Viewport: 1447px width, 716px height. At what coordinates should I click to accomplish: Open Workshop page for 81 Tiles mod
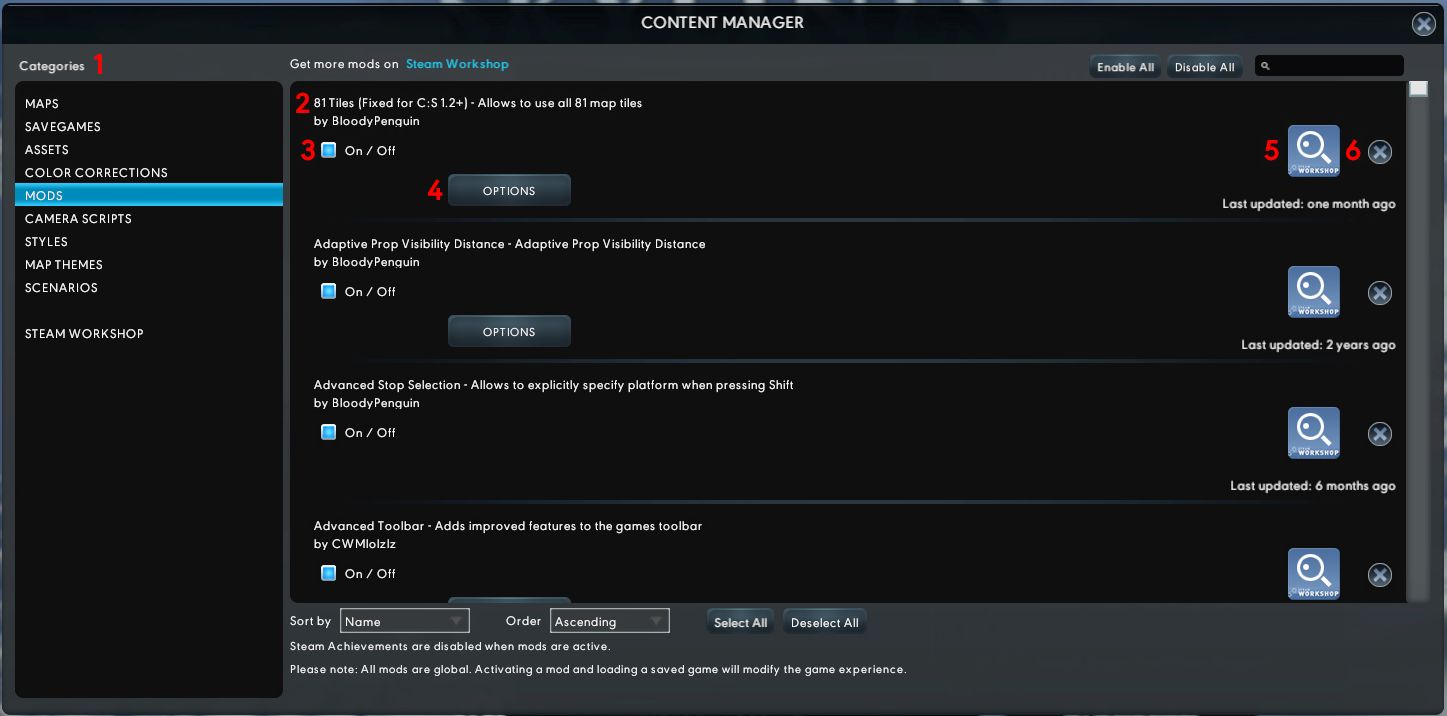(x=1314, y=151)
